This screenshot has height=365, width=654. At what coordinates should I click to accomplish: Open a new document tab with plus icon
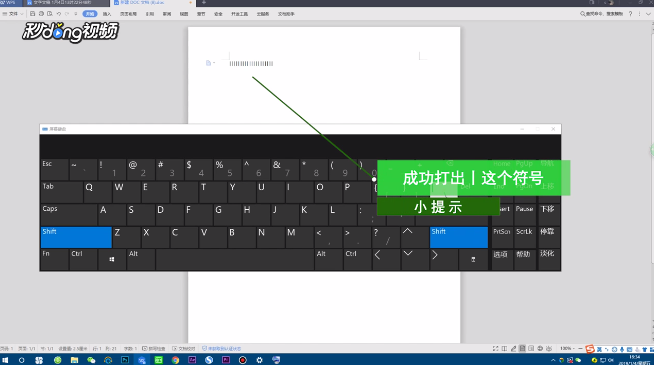coord(204,3)
